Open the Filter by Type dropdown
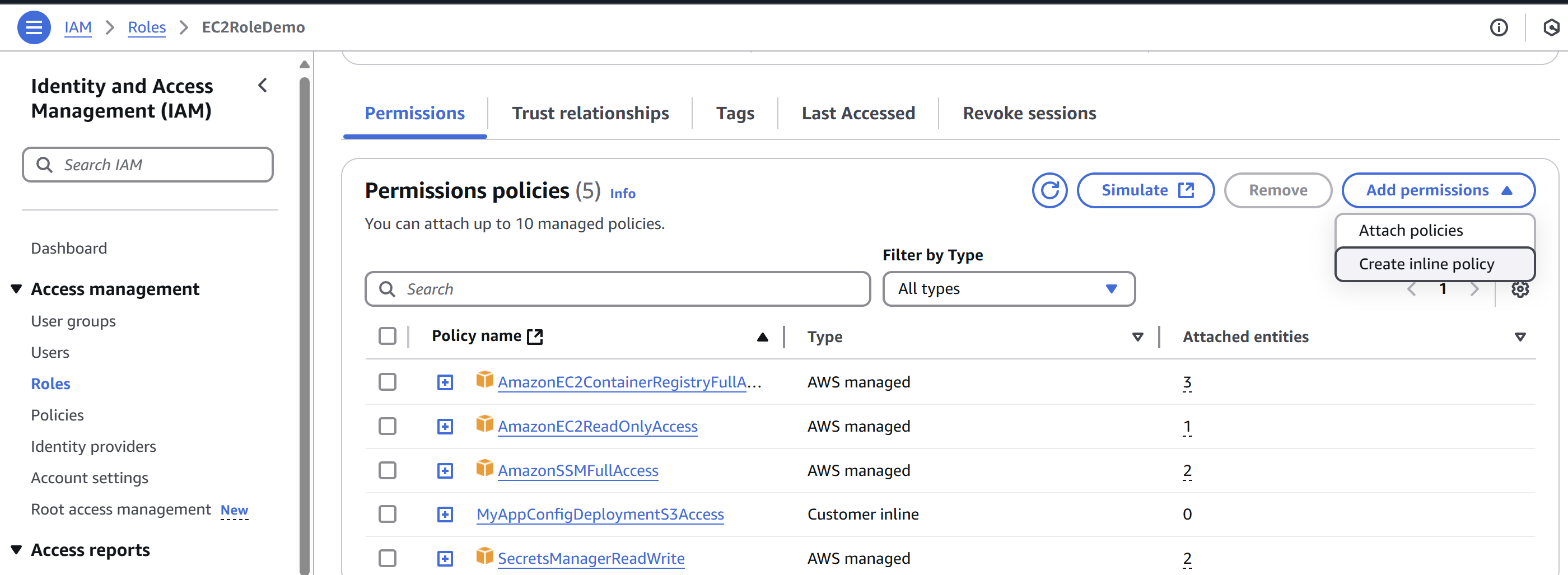The width and height of the screenshot is (1568, 575). (1008, 289)
